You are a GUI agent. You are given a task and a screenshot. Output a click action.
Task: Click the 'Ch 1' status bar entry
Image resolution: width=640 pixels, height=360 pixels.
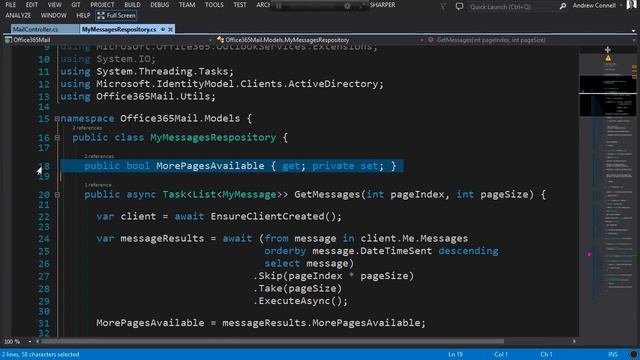(546, 354)
